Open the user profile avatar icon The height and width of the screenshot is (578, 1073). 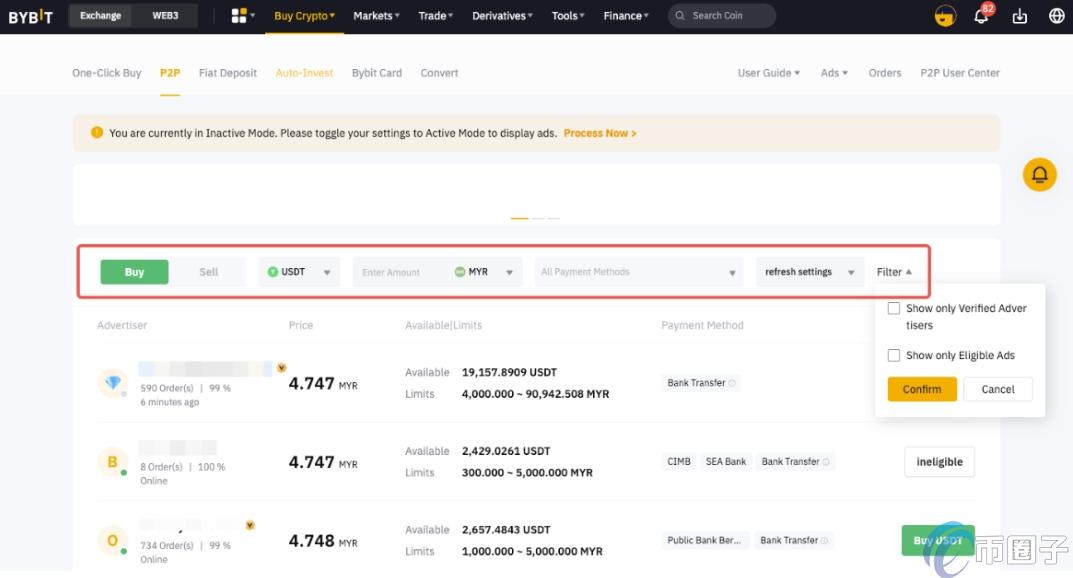(945, 17)
